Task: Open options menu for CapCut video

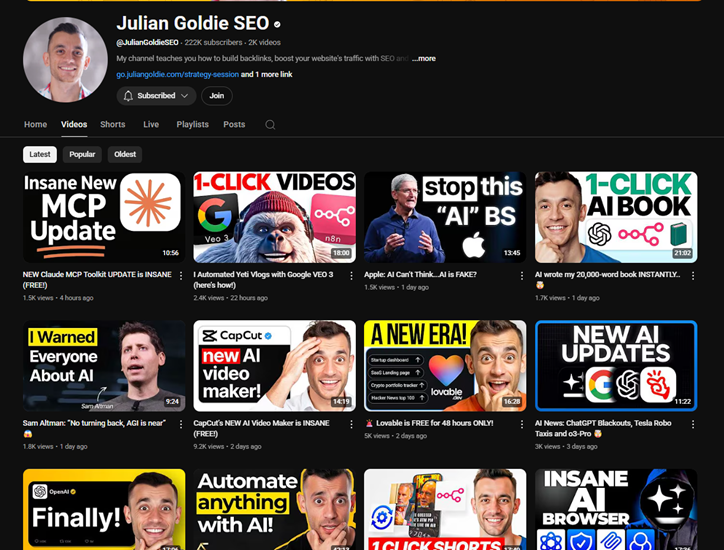Action: point(351,424)
